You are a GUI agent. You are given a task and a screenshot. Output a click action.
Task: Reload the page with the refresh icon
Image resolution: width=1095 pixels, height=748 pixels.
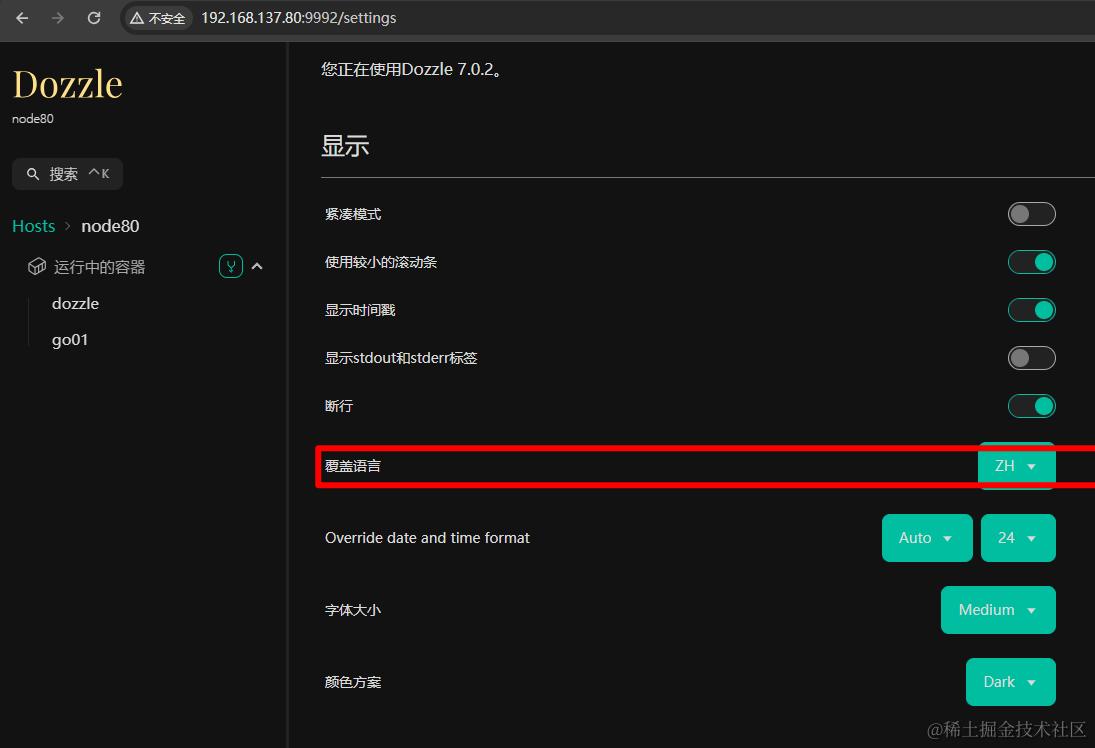coord(94,17)
